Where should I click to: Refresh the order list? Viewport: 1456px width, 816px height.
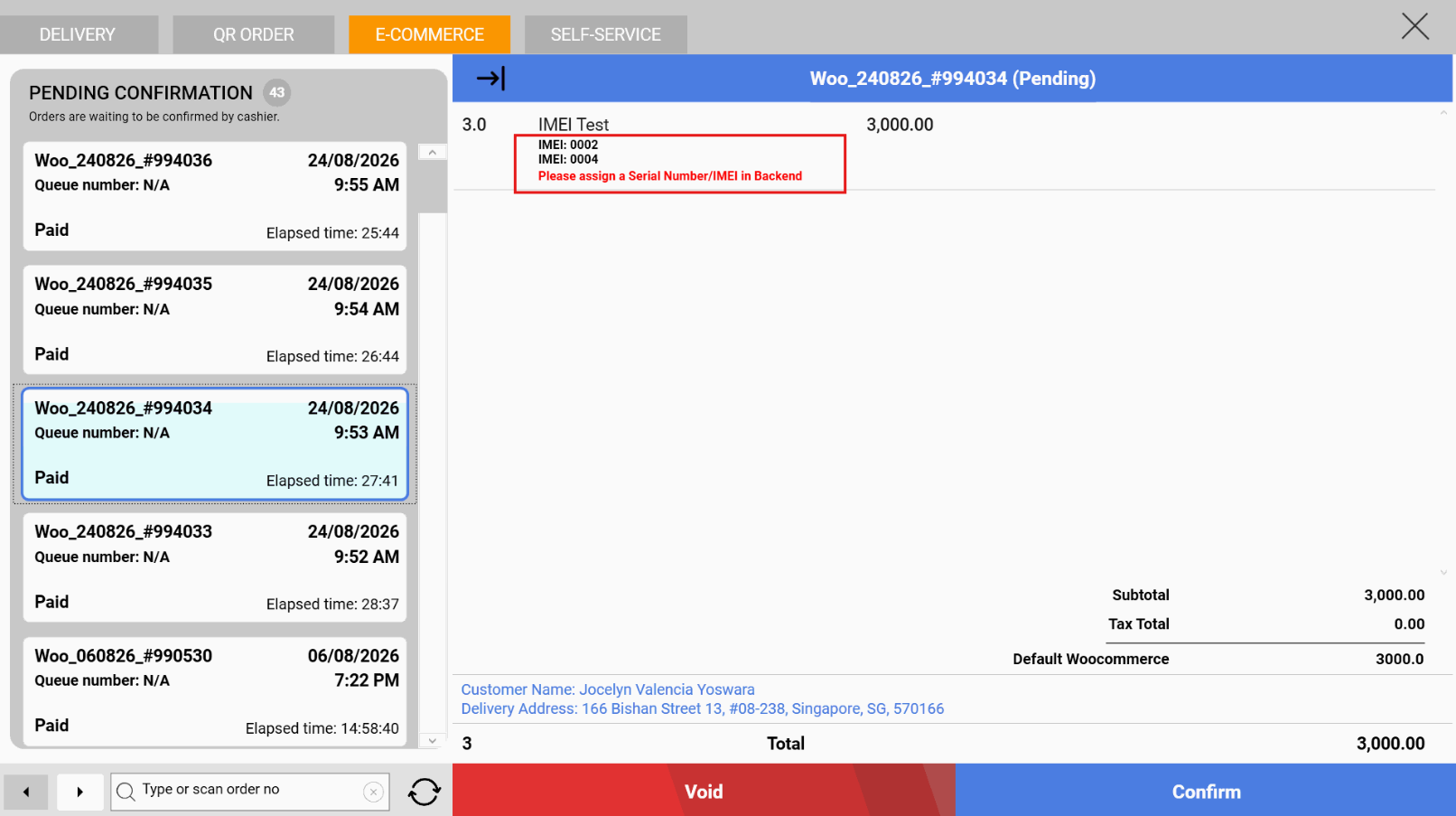(x=424, y=792)
